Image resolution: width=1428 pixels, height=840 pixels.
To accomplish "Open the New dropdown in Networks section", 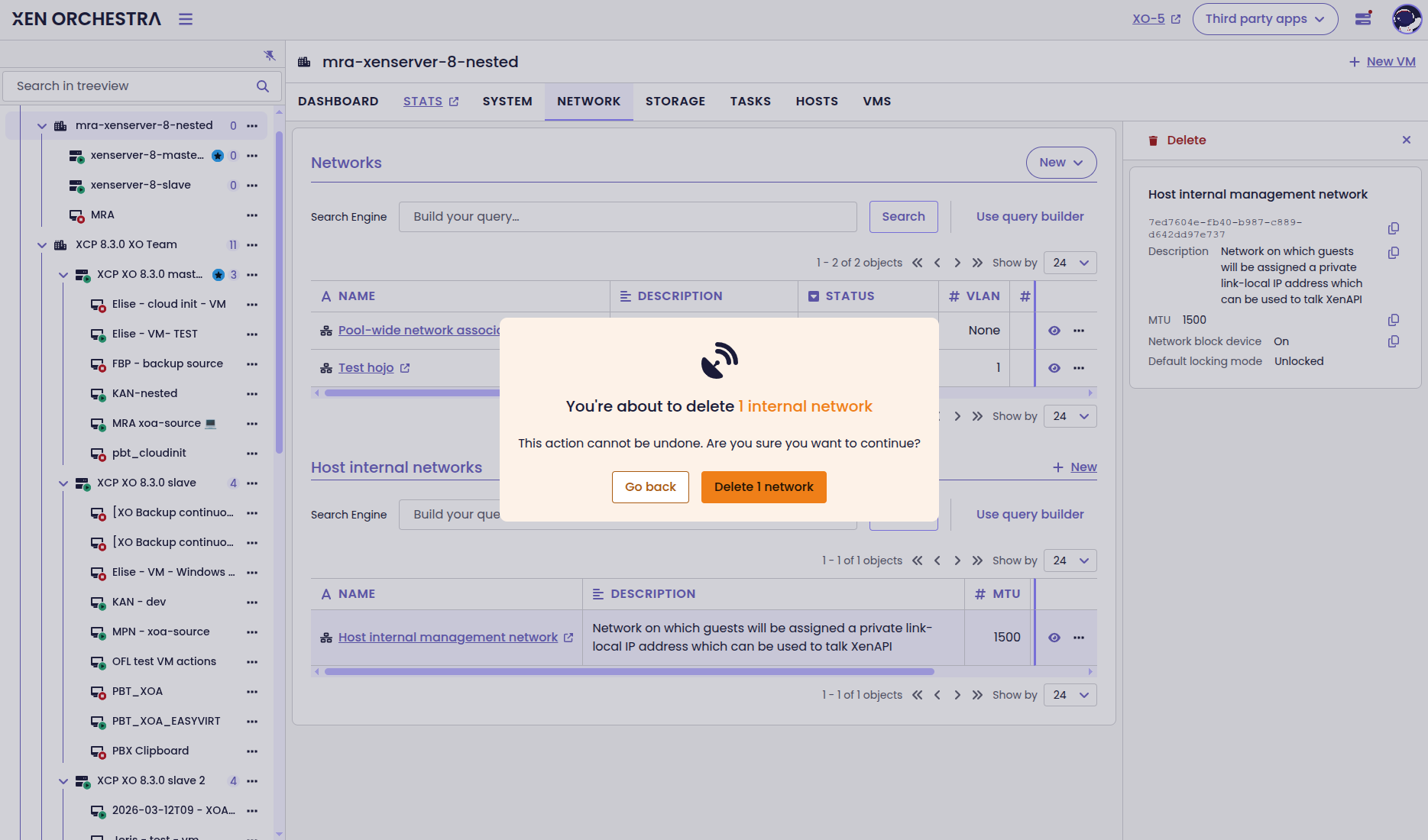I will coord(1060,163).
